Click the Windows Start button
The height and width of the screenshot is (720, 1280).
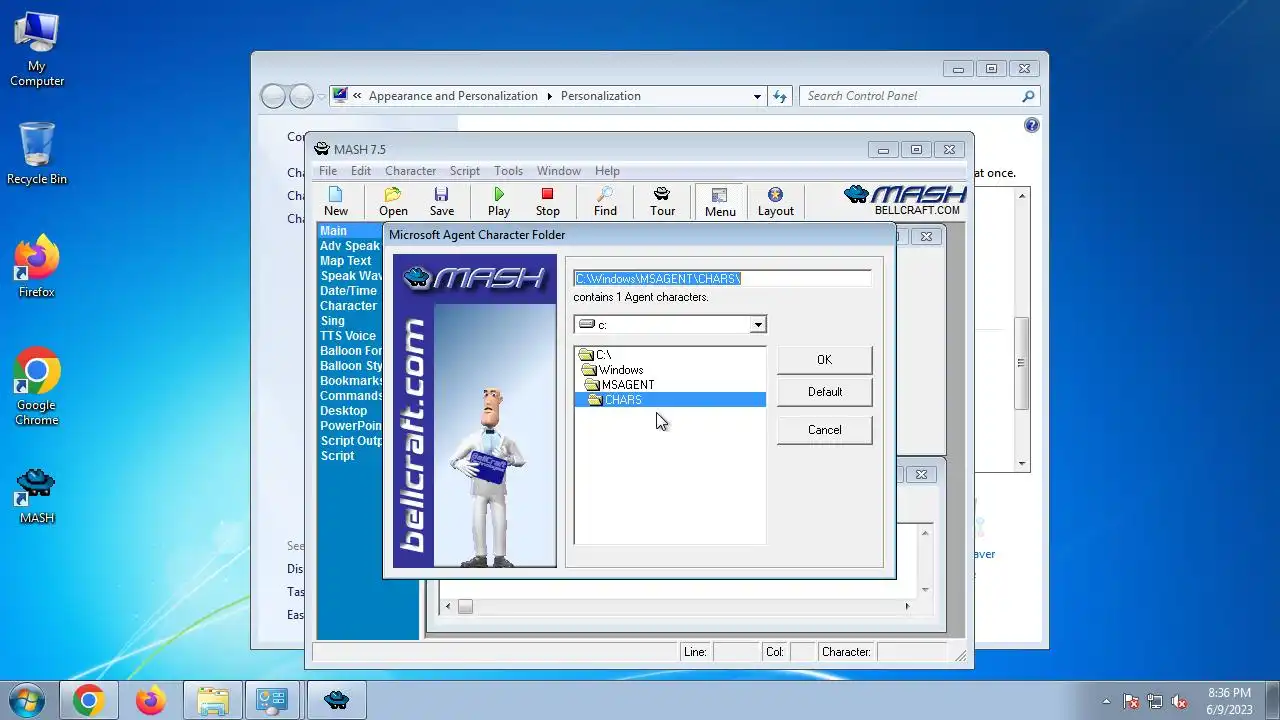point(27,700)
